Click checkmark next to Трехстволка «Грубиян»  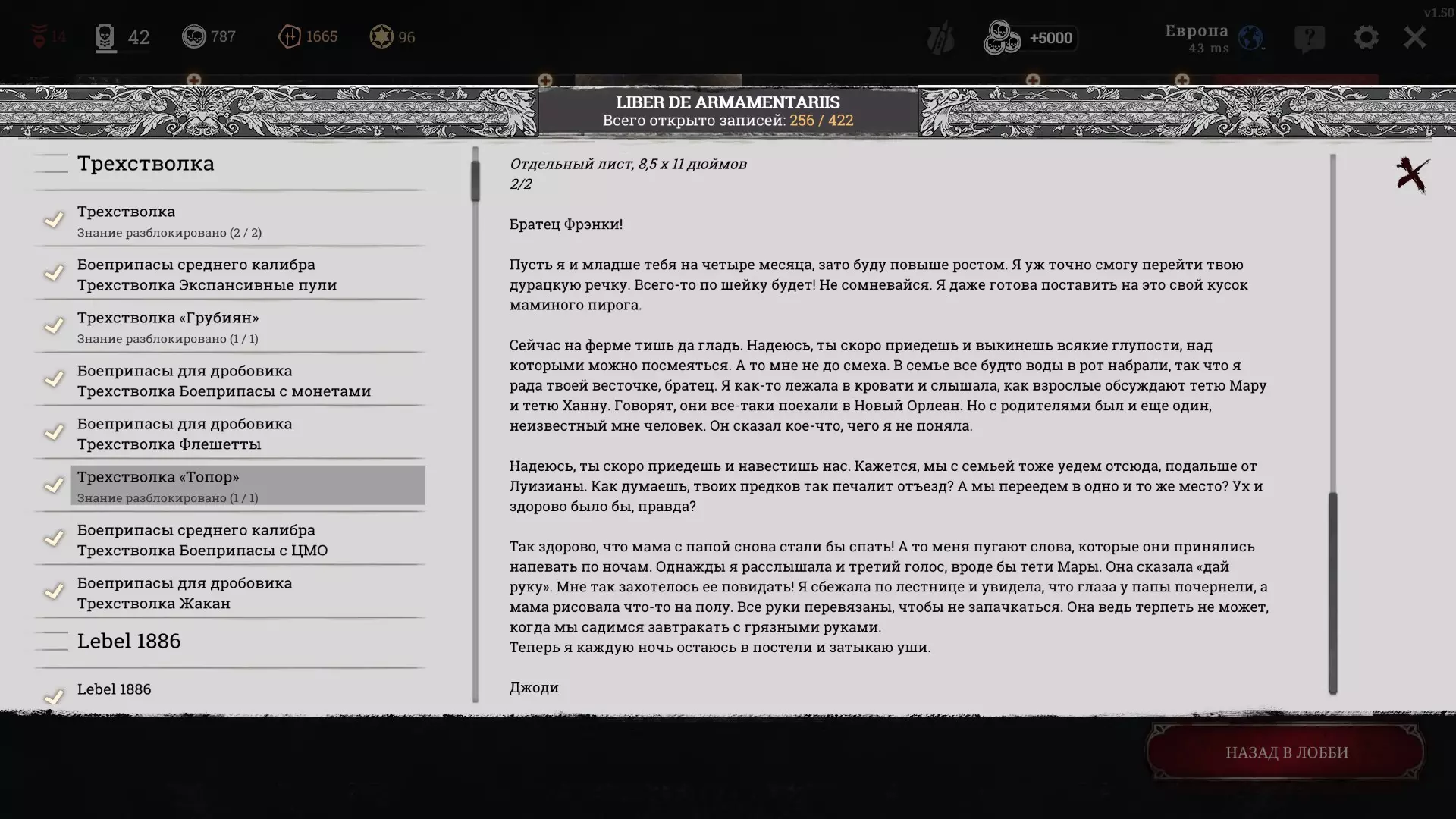pos(54,326)
